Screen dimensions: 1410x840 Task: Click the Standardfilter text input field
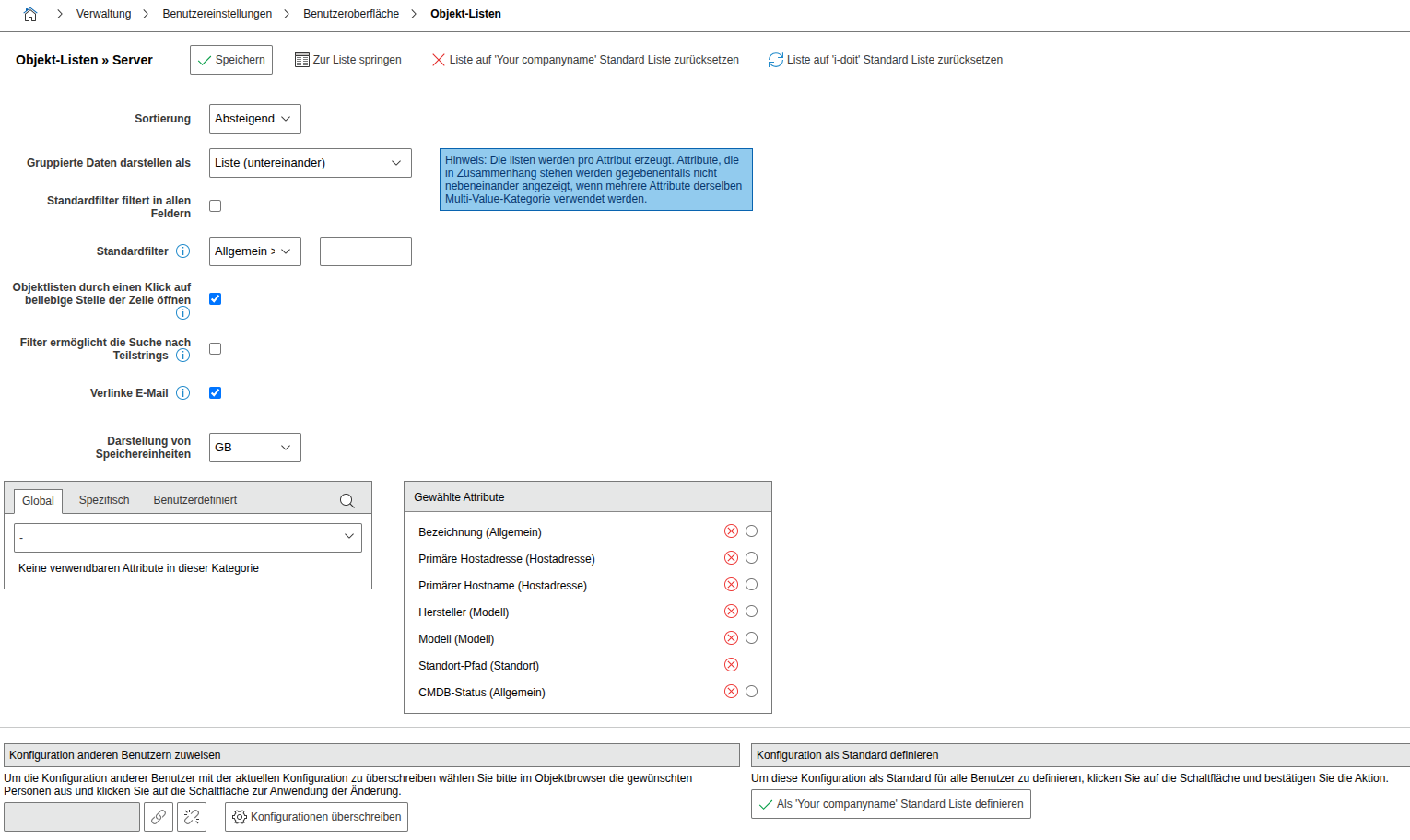coord(365,251)
